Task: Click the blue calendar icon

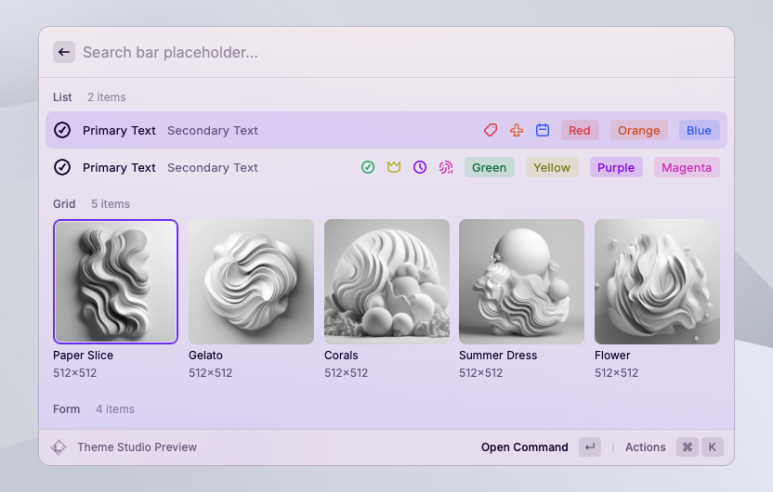Action: (x=543, y=130)
